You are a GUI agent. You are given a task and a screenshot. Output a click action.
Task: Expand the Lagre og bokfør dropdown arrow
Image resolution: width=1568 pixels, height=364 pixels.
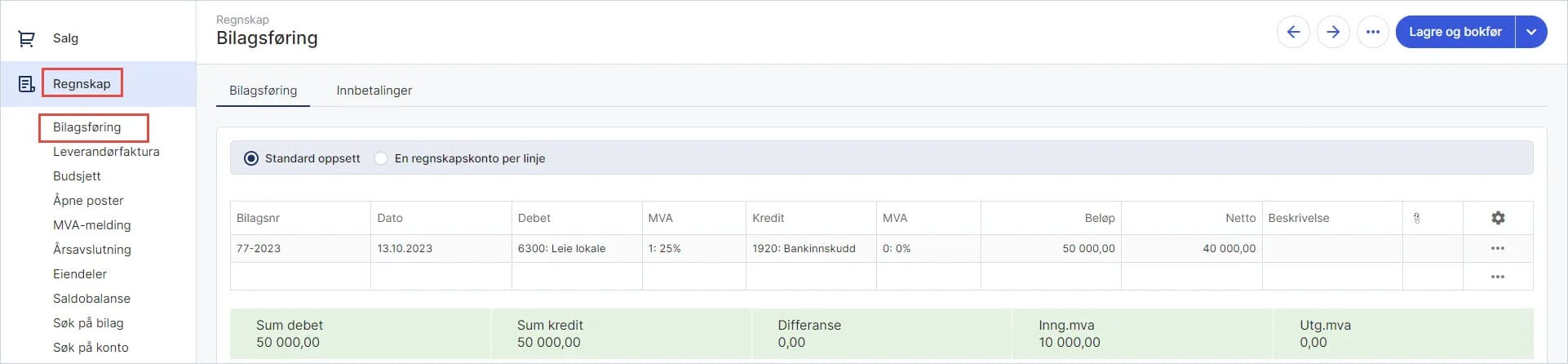pos(1531,32)
